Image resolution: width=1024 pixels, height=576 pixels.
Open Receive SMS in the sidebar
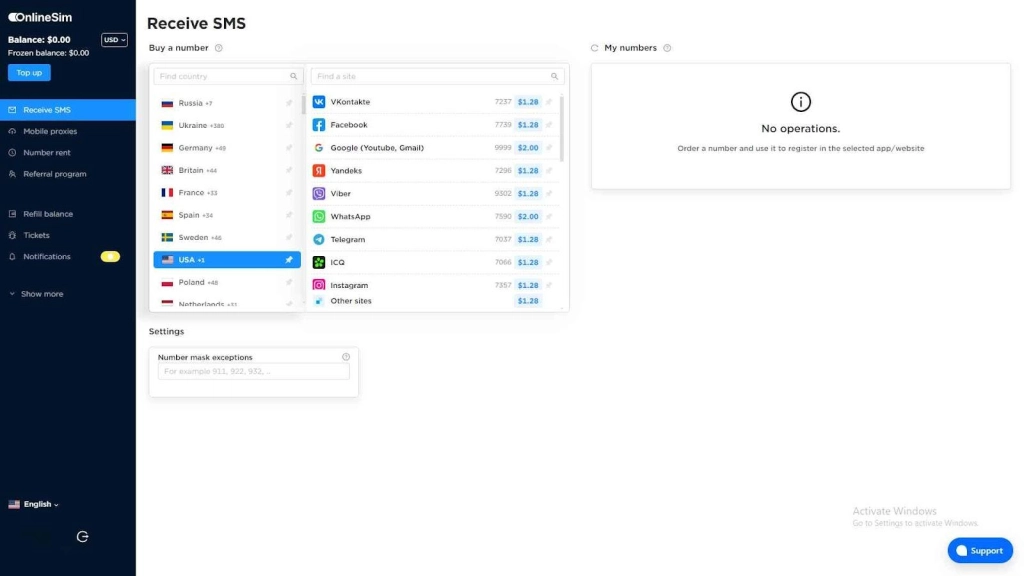point(68,110)
